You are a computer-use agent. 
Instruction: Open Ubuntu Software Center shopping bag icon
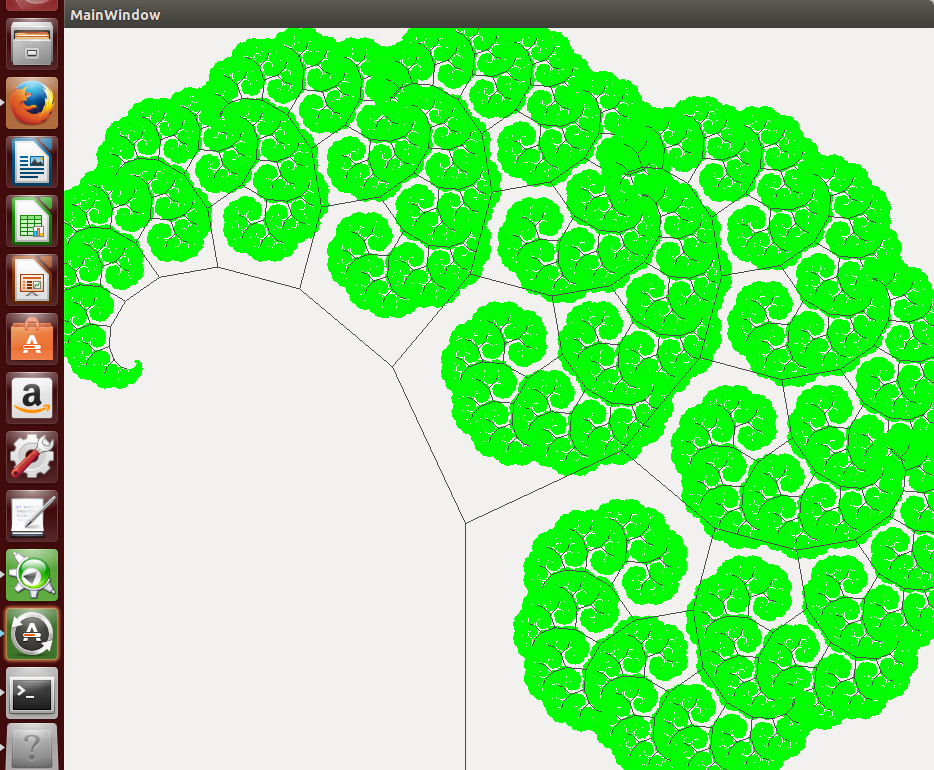tap(32, 339)
